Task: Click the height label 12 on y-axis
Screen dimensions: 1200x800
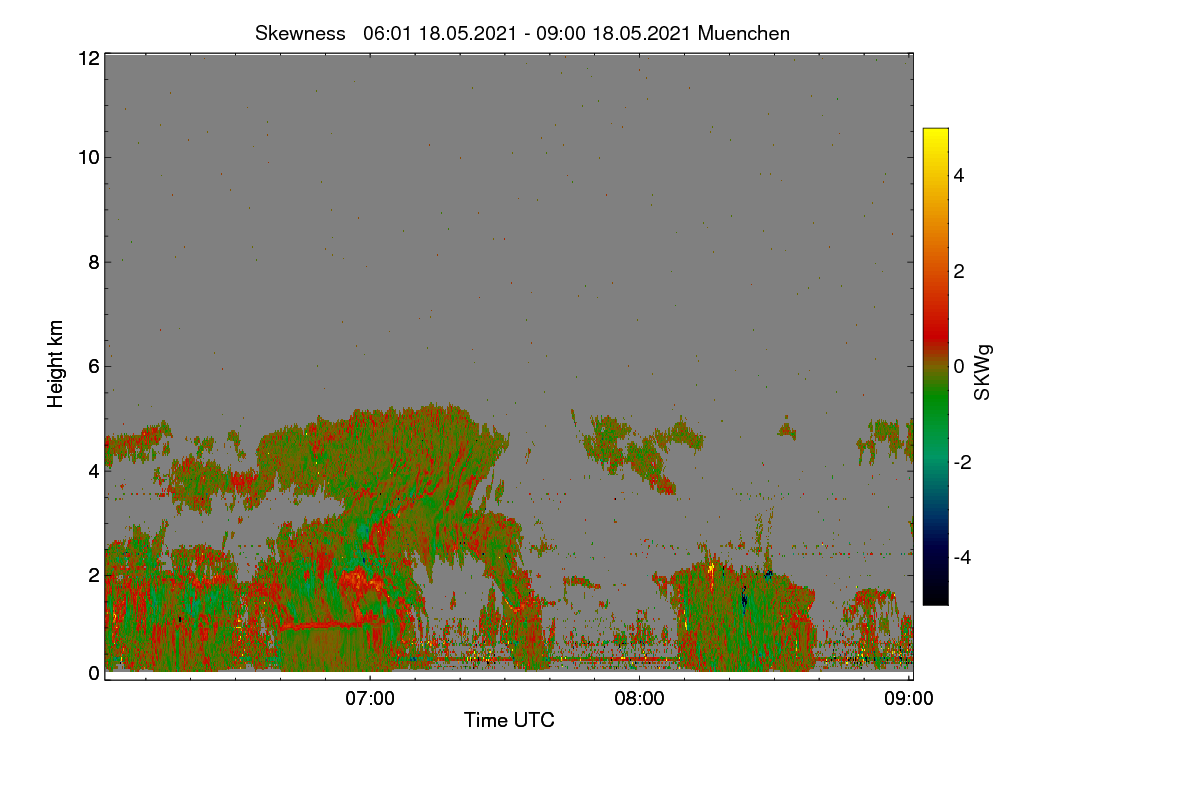Action: coord(87,58)
